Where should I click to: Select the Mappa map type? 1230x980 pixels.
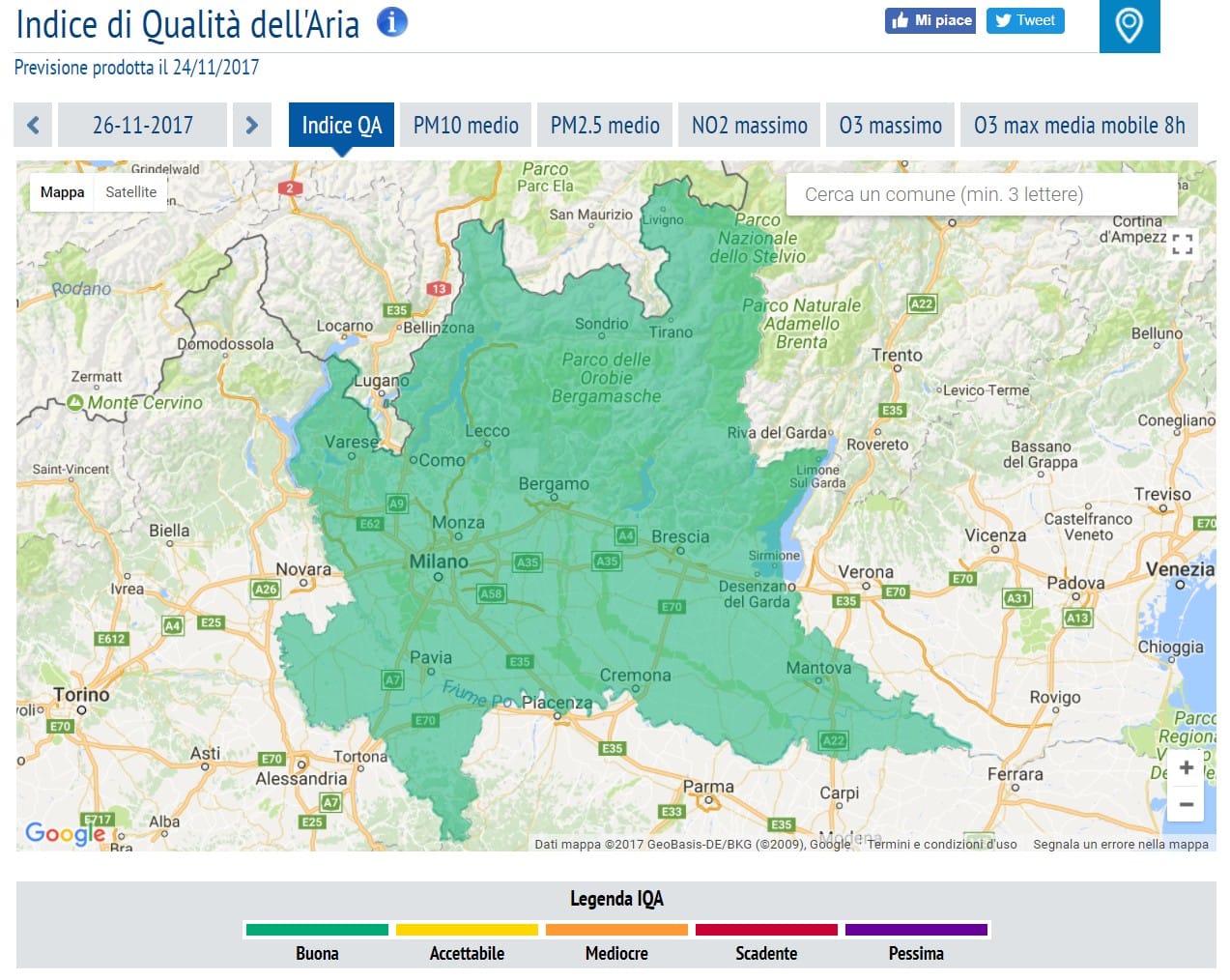[62, 192]
